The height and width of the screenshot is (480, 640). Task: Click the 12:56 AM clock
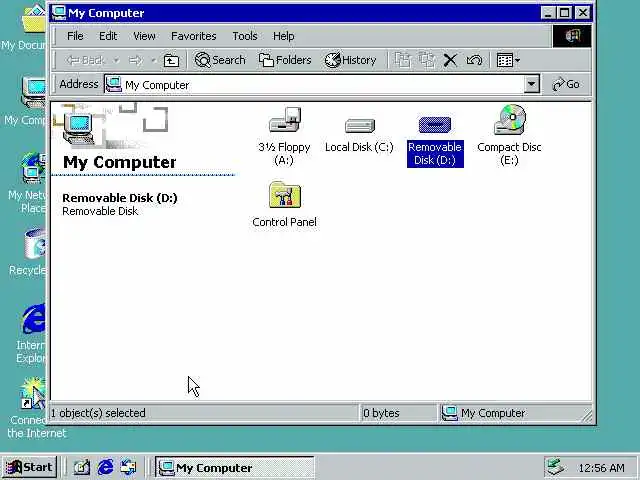point(601,468)
